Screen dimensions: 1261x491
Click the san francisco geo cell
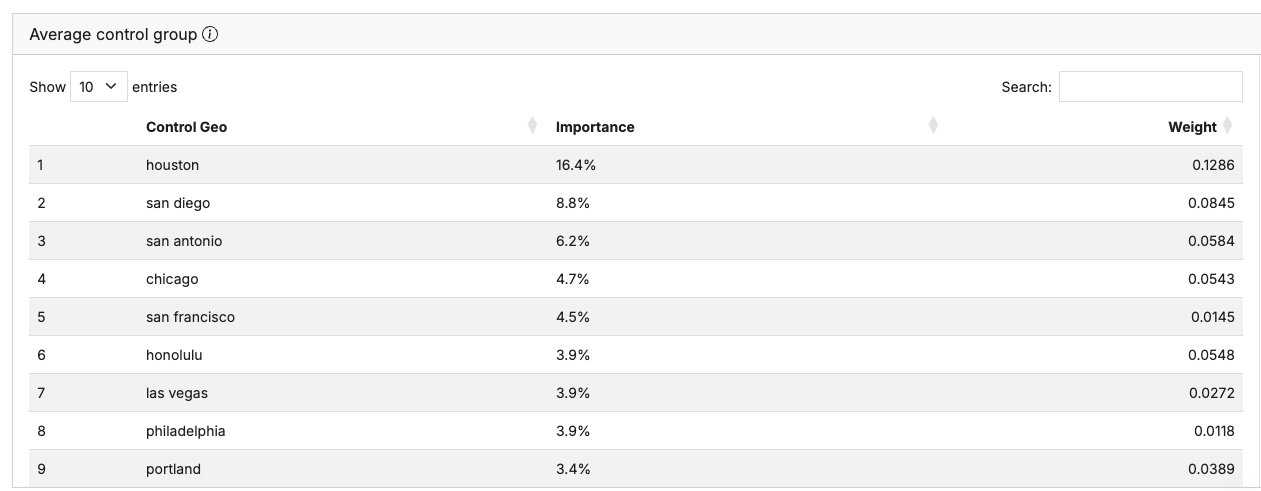pyautogui.click(x=190, y=317)
